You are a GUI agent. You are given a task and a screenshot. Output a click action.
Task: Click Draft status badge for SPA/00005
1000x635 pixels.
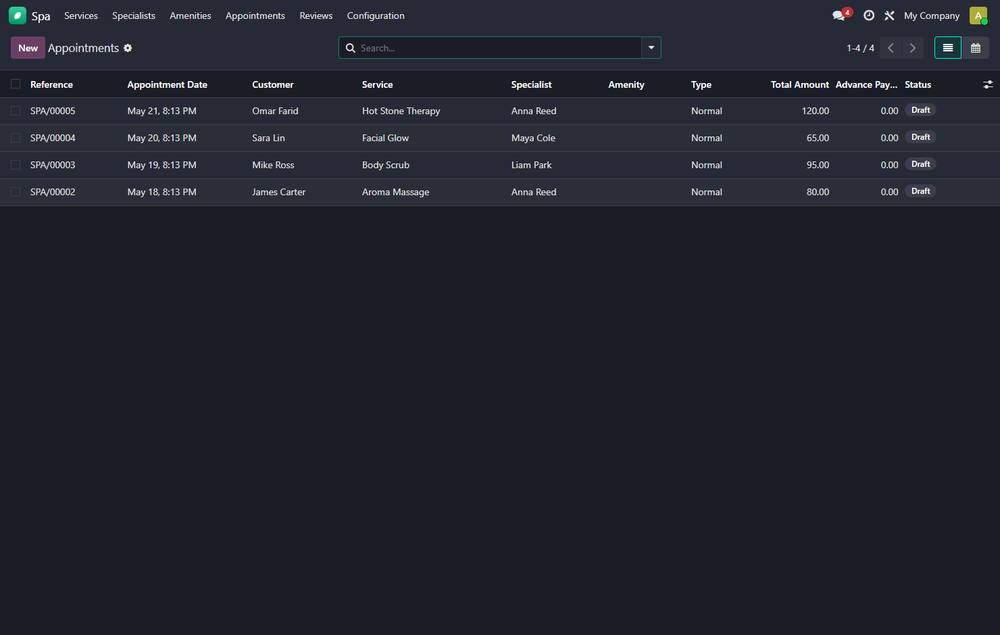pyautogui.click(x=920, y=110)
